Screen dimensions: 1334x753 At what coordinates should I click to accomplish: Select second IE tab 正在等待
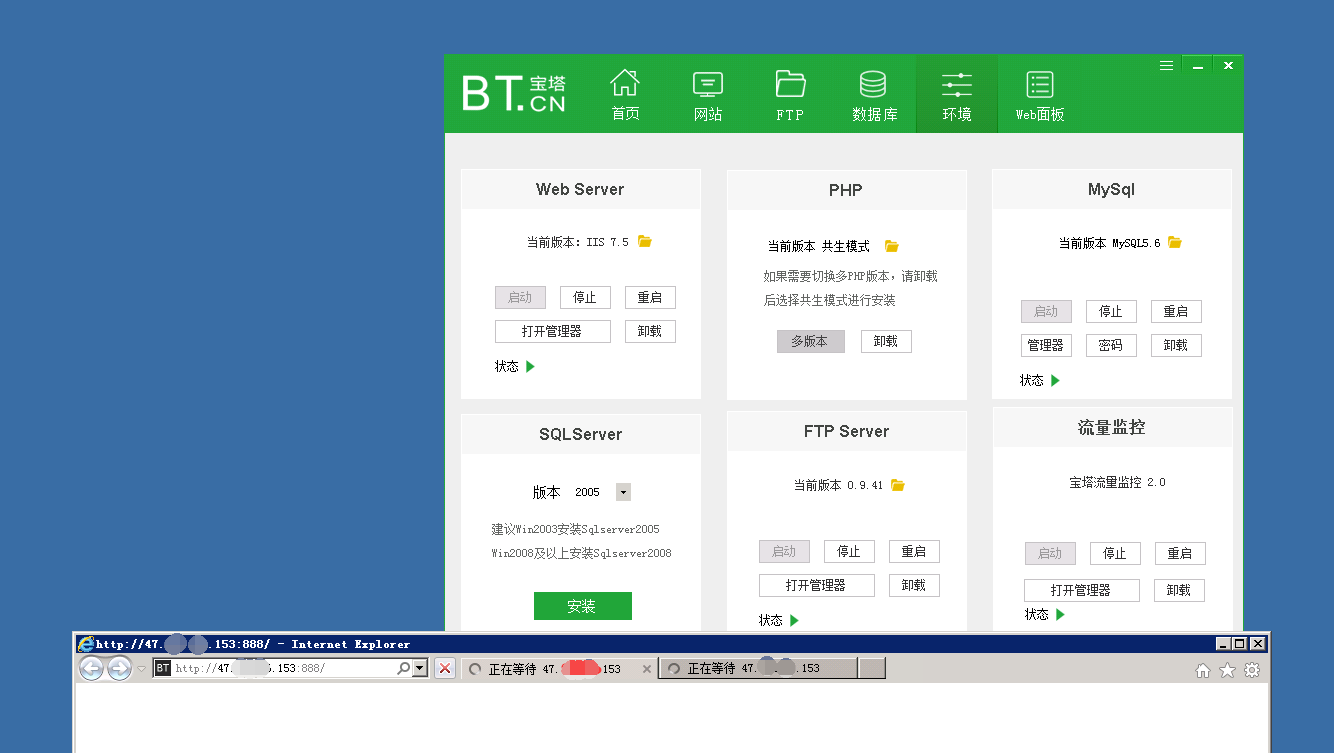coord(757,668)
